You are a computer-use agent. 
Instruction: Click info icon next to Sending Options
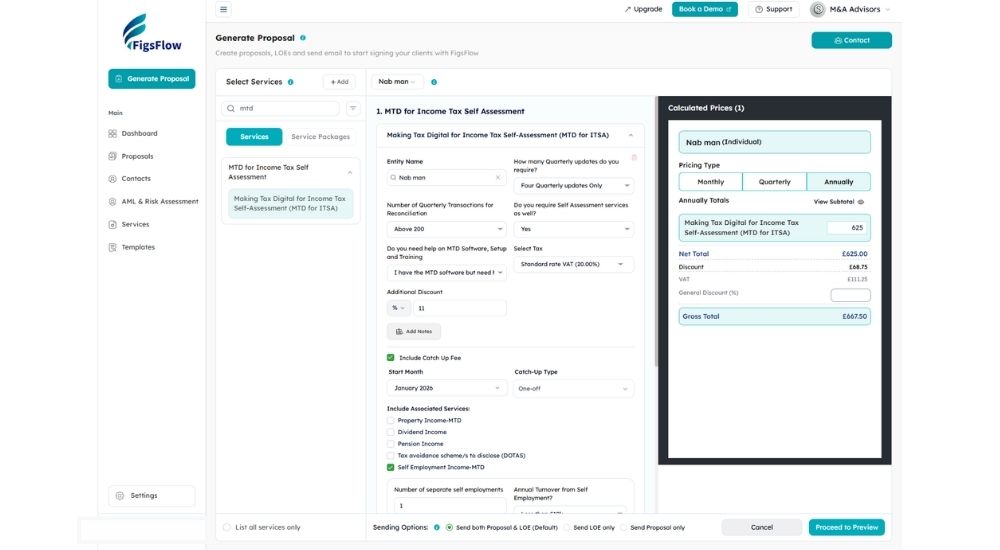(437, 528)
